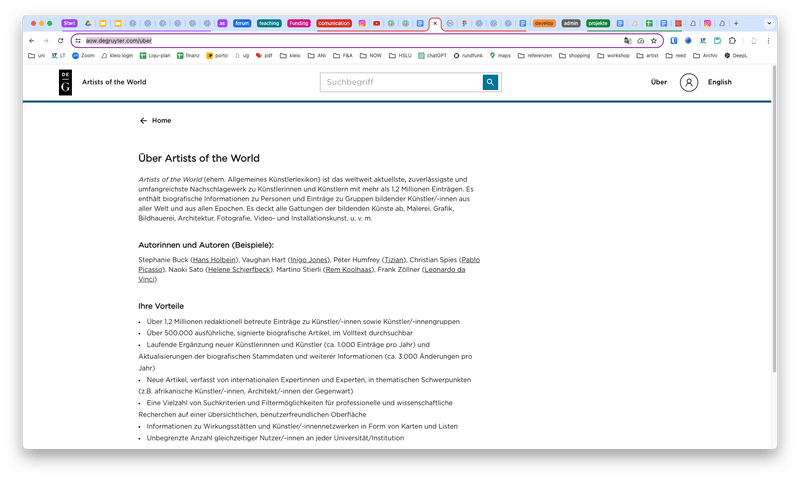Open the pdf bookmark
The image size is (800, 479).
point(264,55)
